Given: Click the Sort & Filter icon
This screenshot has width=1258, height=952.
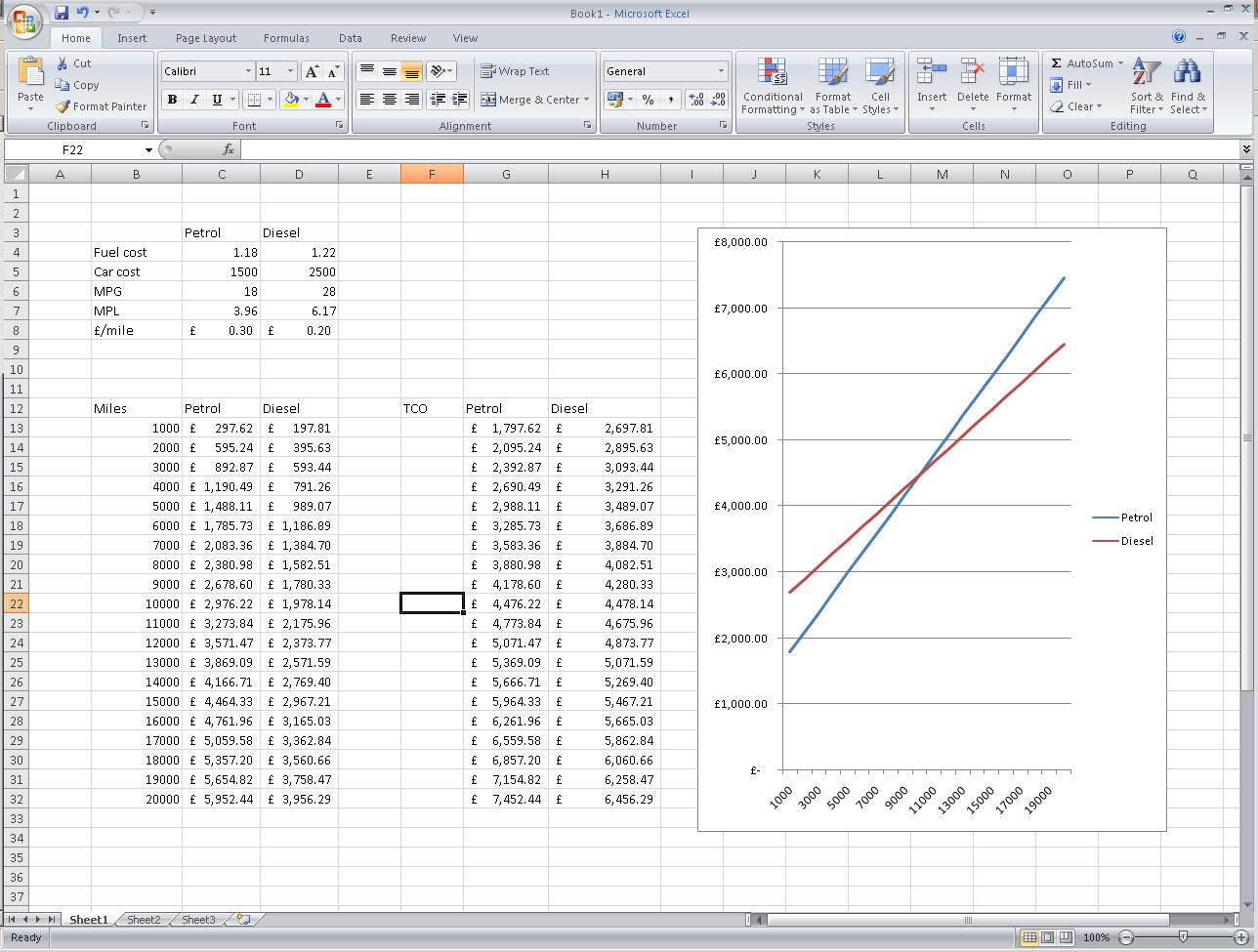Looking at the screenshot, I should (1147, 86).
